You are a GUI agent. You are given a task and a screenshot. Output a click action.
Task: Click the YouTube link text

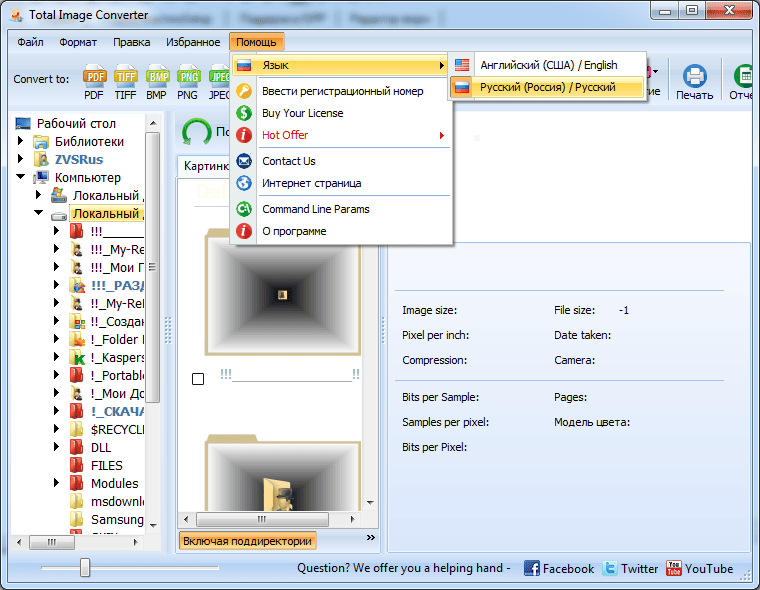tap(709, 569)
